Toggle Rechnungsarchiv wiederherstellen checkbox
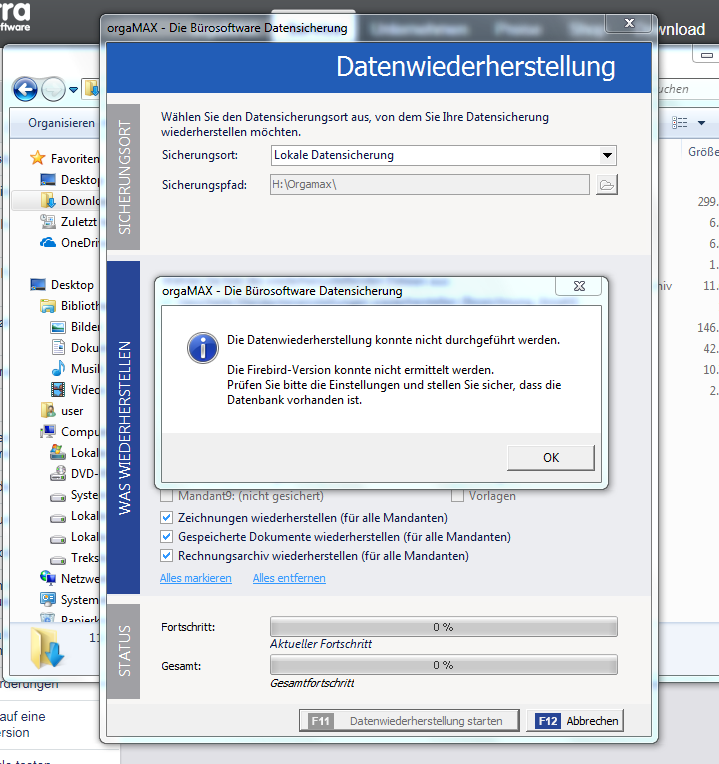This screenshot has width=719, height=764. click(x=167, y=555)
